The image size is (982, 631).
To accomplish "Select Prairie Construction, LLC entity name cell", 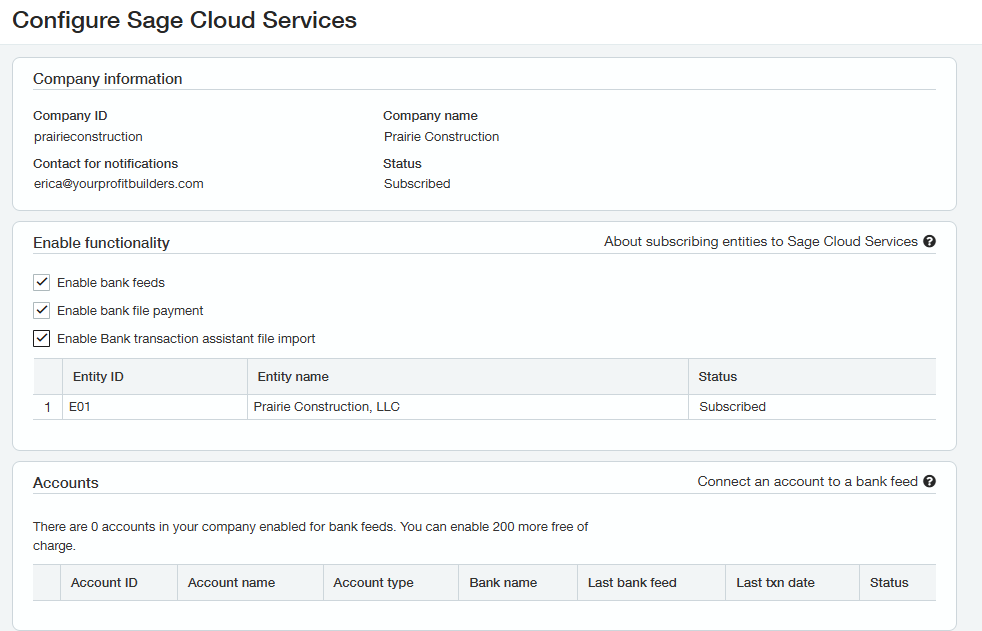I will click(468, 407).
